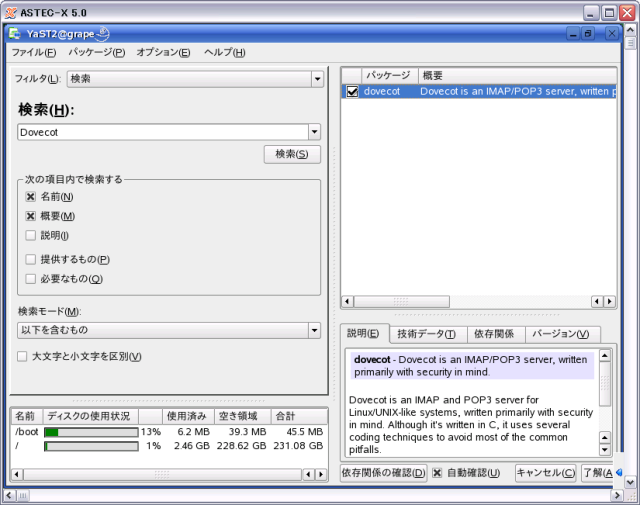
Task: Switch to the 技術データ tab
Action: coord(425,334)
